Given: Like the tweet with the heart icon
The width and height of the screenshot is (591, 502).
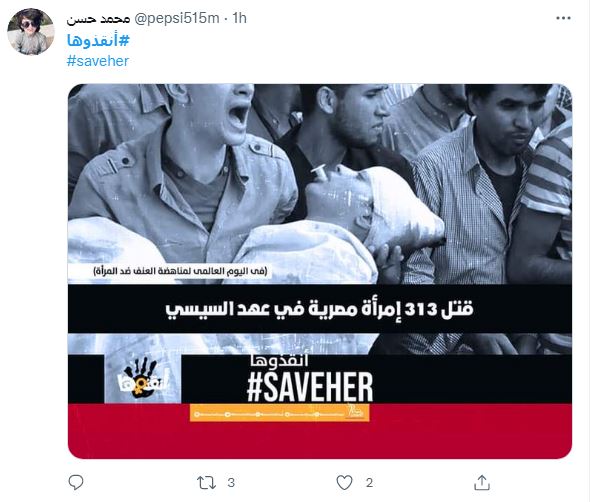Looking at the screenshot, I should (x=344, y=482).
